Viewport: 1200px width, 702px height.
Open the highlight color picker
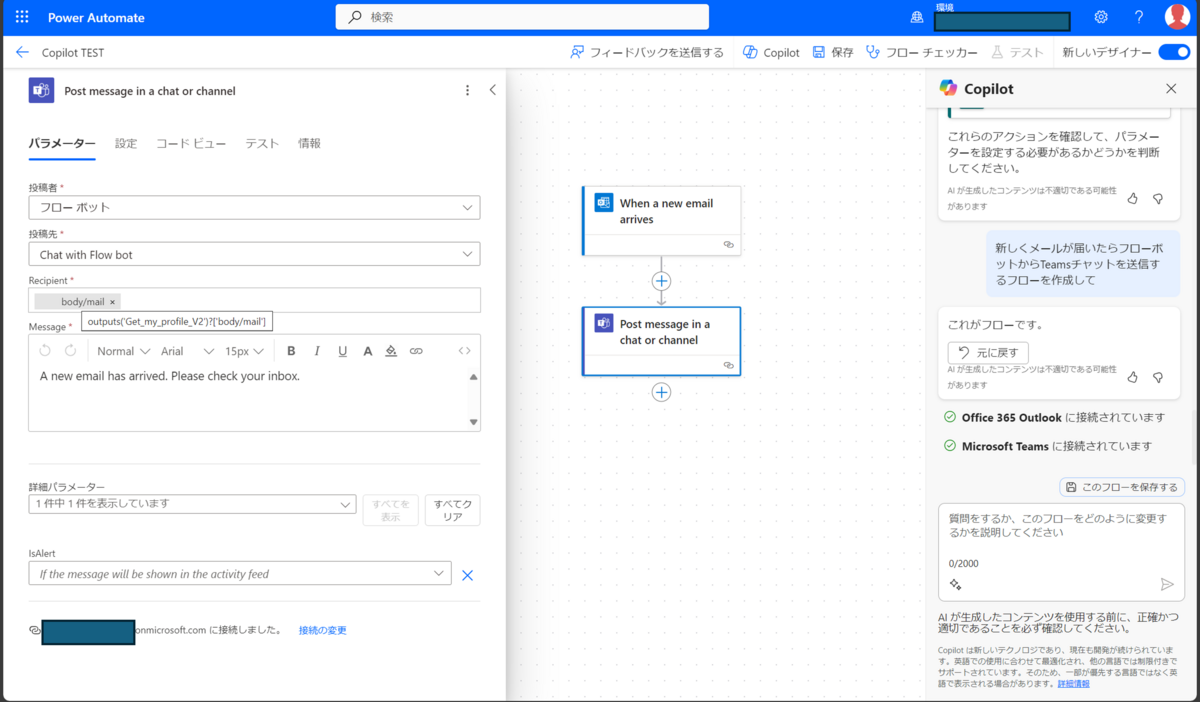point(391,351)
